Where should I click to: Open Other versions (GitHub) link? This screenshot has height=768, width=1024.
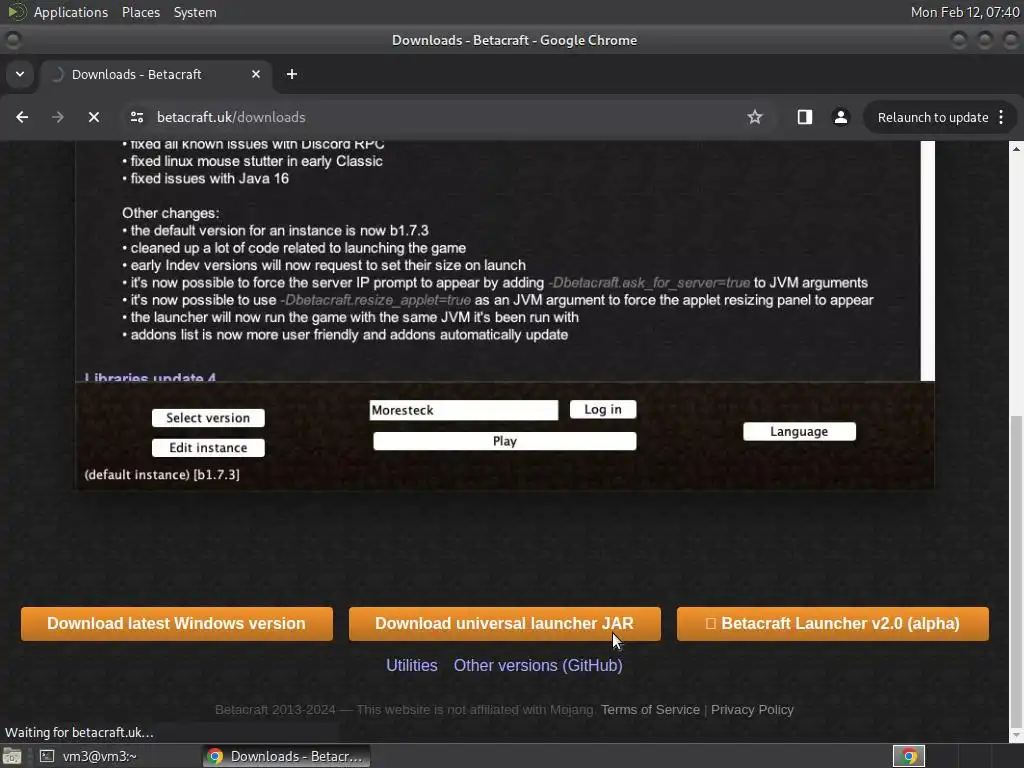[538, 665]
